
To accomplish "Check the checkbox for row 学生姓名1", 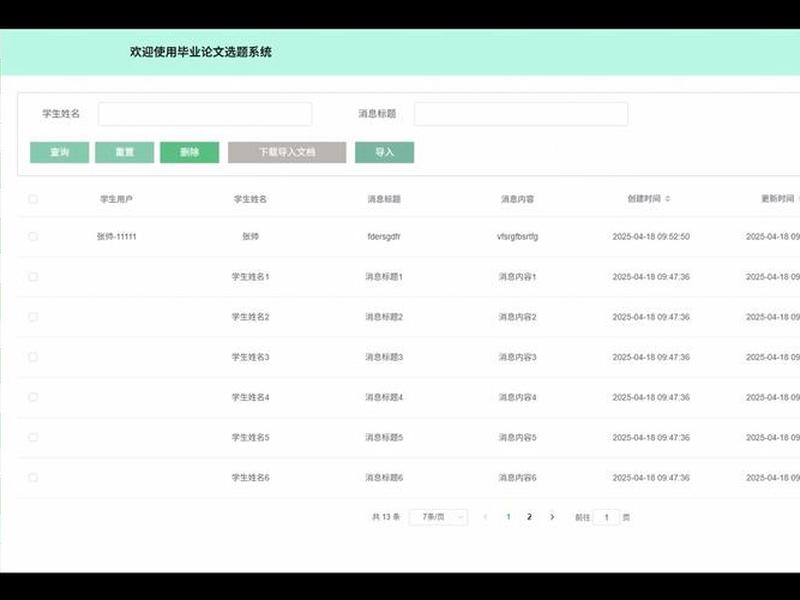I will [33, 277].
